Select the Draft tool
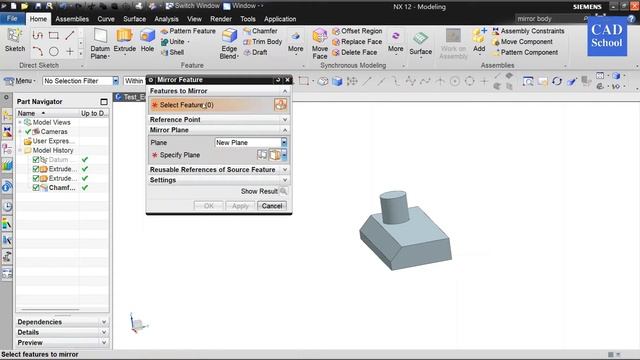The image size is (640, 360). [255, 52]
